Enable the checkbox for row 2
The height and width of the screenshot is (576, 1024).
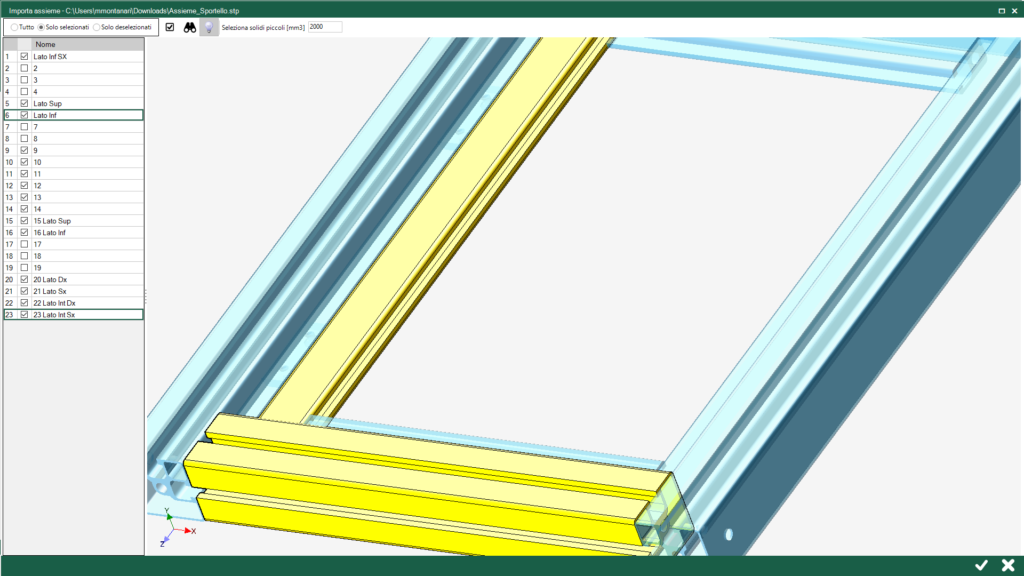[x=22, y=68]
